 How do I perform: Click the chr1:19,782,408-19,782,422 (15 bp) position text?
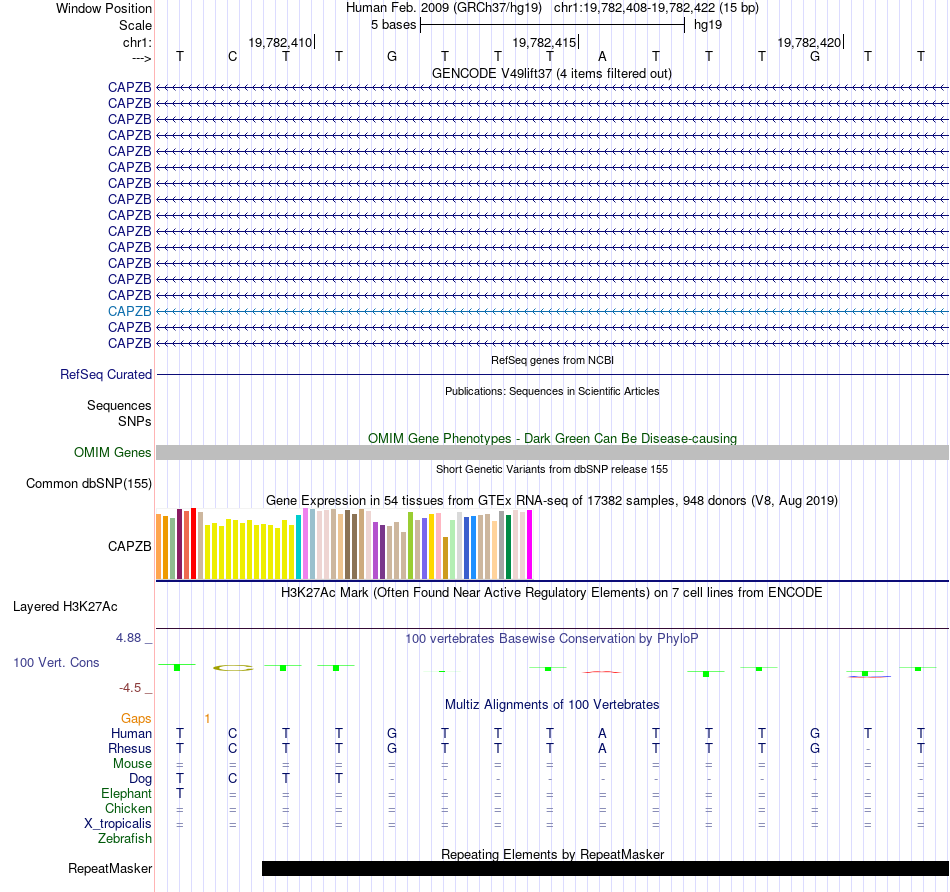tap(656, 8)
